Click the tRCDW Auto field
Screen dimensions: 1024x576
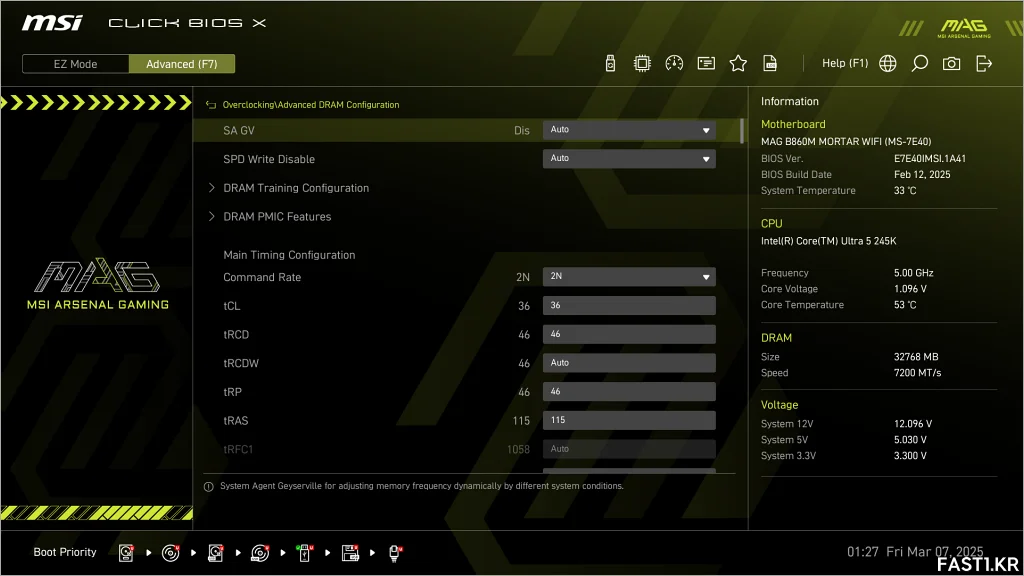pyautogui.click(x=629, y=362)
